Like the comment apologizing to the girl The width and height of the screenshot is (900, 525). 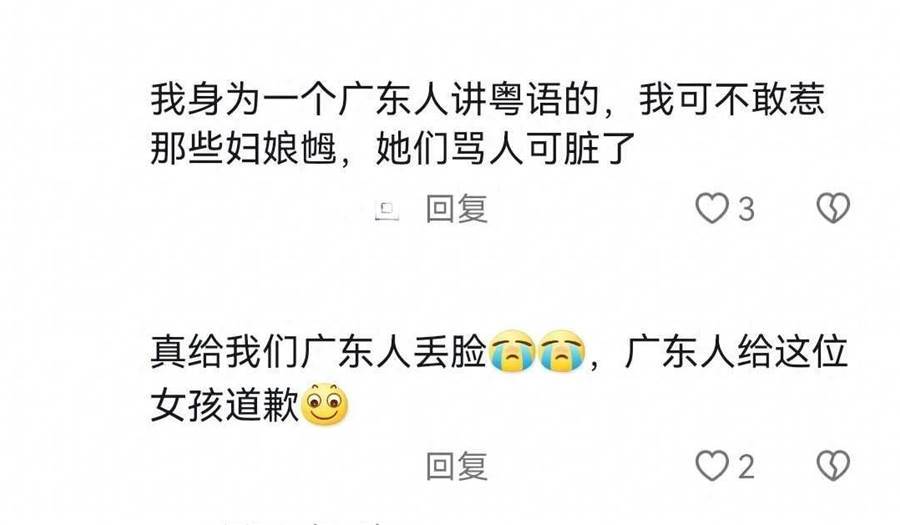(x=712, y=465)
